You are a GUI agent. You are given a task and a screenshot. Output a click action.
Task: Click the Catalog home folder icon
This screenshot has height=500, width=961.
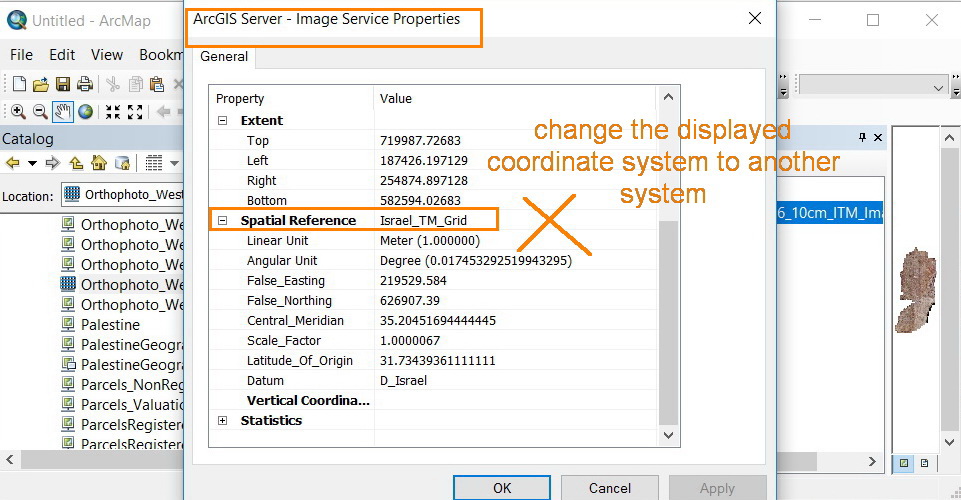click(99, 163)
